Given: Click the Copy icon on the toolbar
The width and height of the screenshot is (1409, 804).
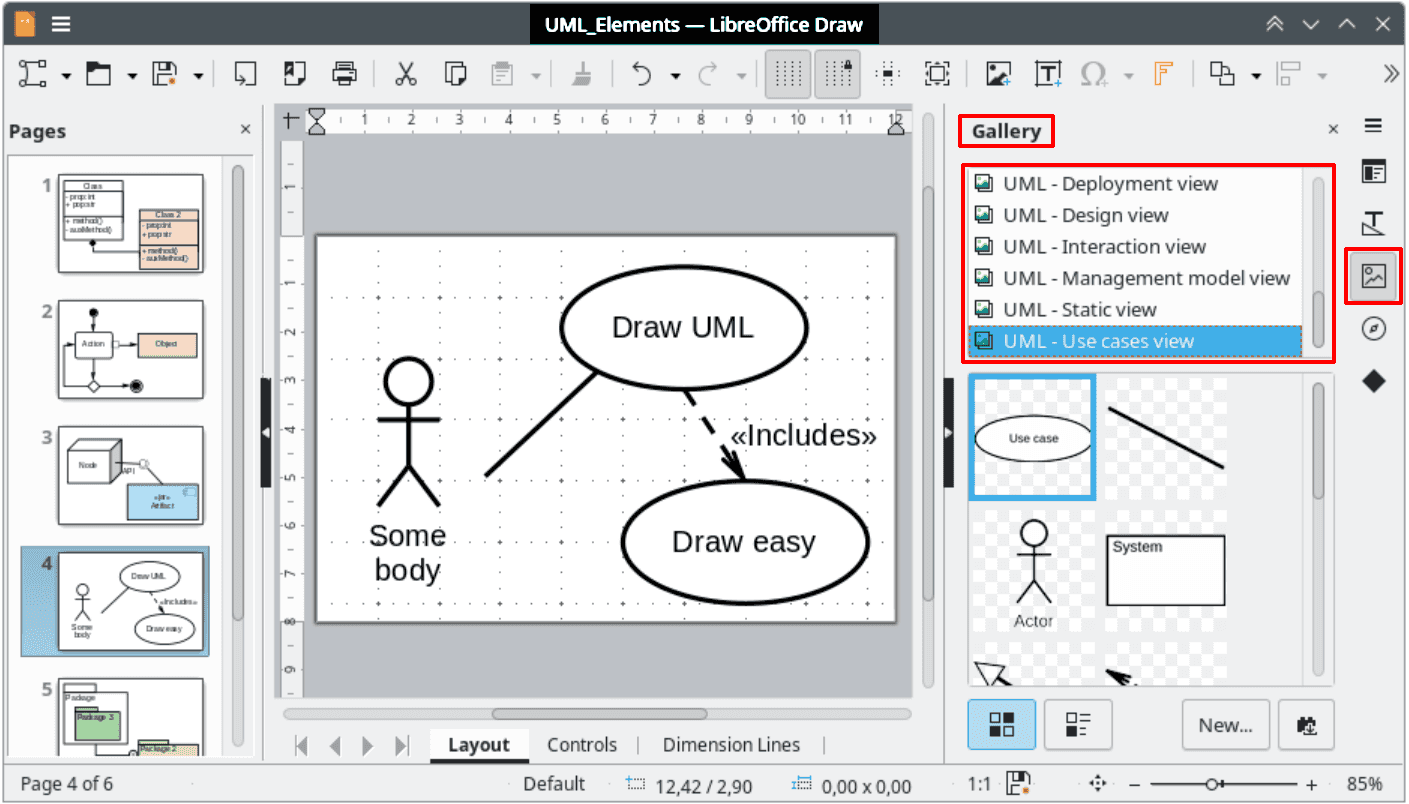Looking at the screenshot, I should pyautogui.click(x=455, y=73).
